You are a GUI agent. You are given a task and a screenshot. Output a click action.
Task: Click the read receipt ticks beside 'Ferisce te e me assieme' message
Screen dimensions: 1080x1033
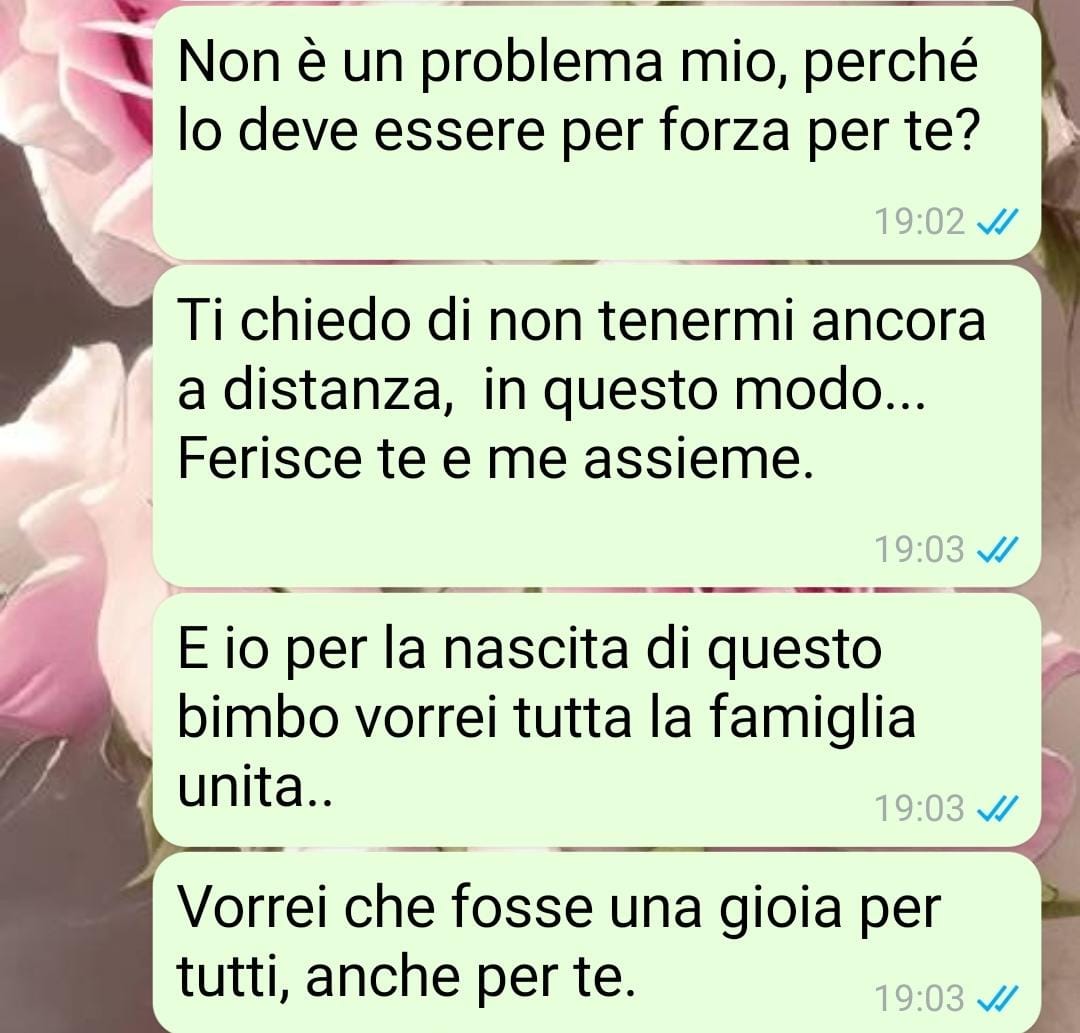997,550
